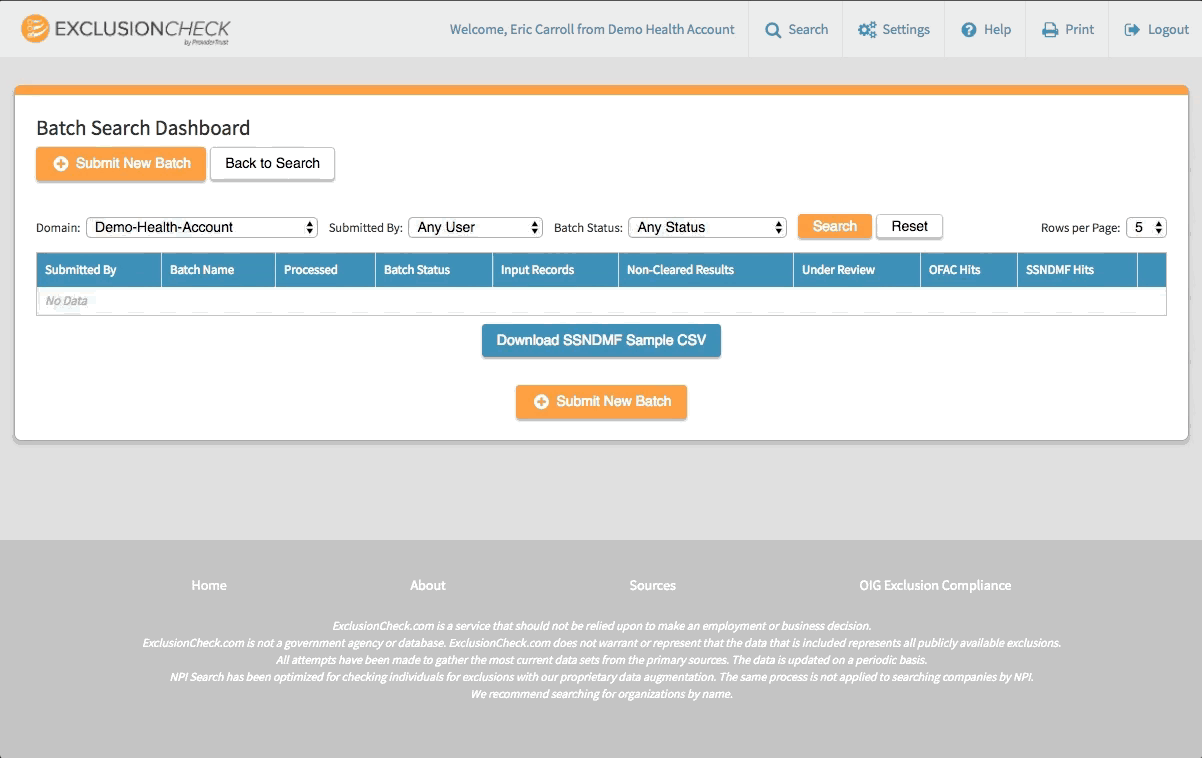
Task: Click the Logout arrow icon
Action: coord(1132,30)
